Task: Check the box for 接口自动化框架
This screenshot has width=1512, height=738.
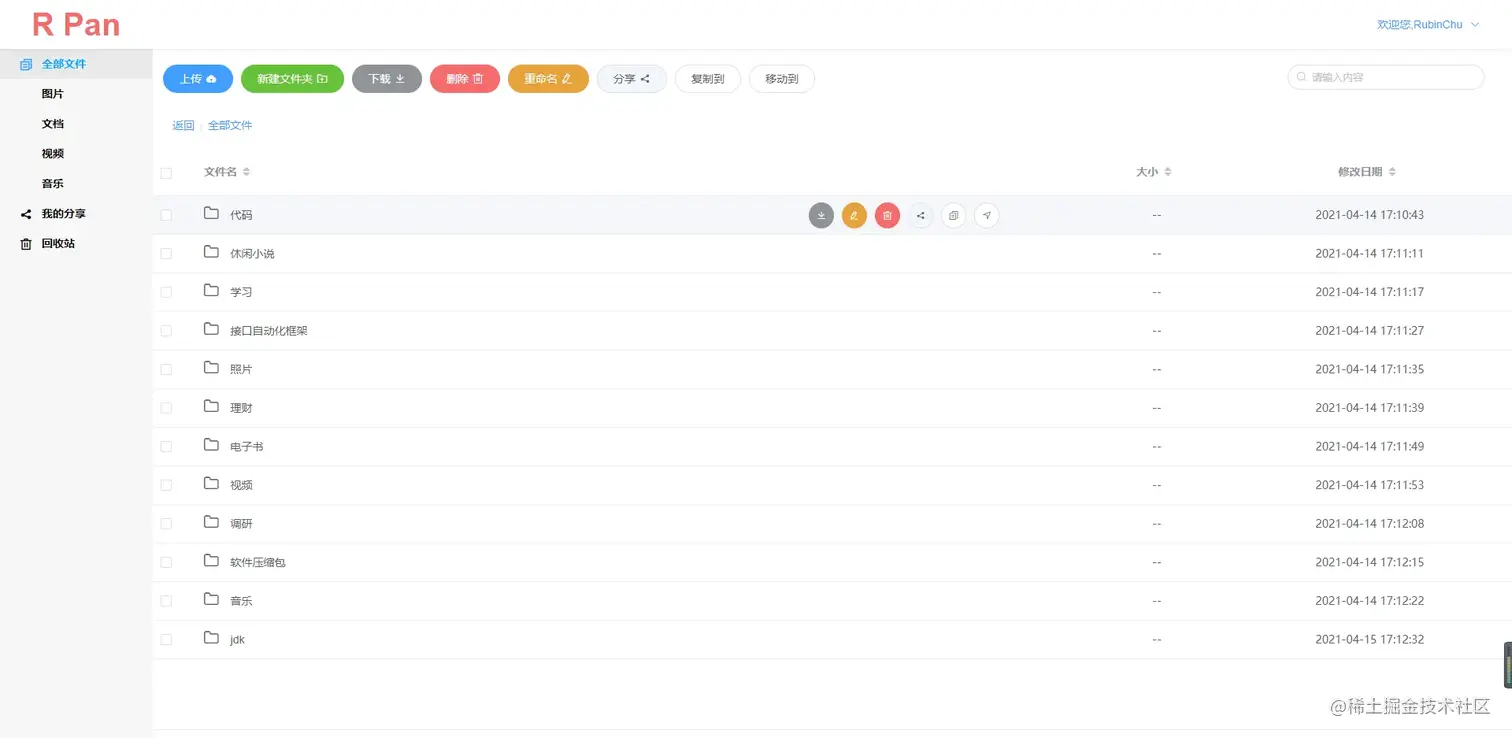Action: point(166,331)
